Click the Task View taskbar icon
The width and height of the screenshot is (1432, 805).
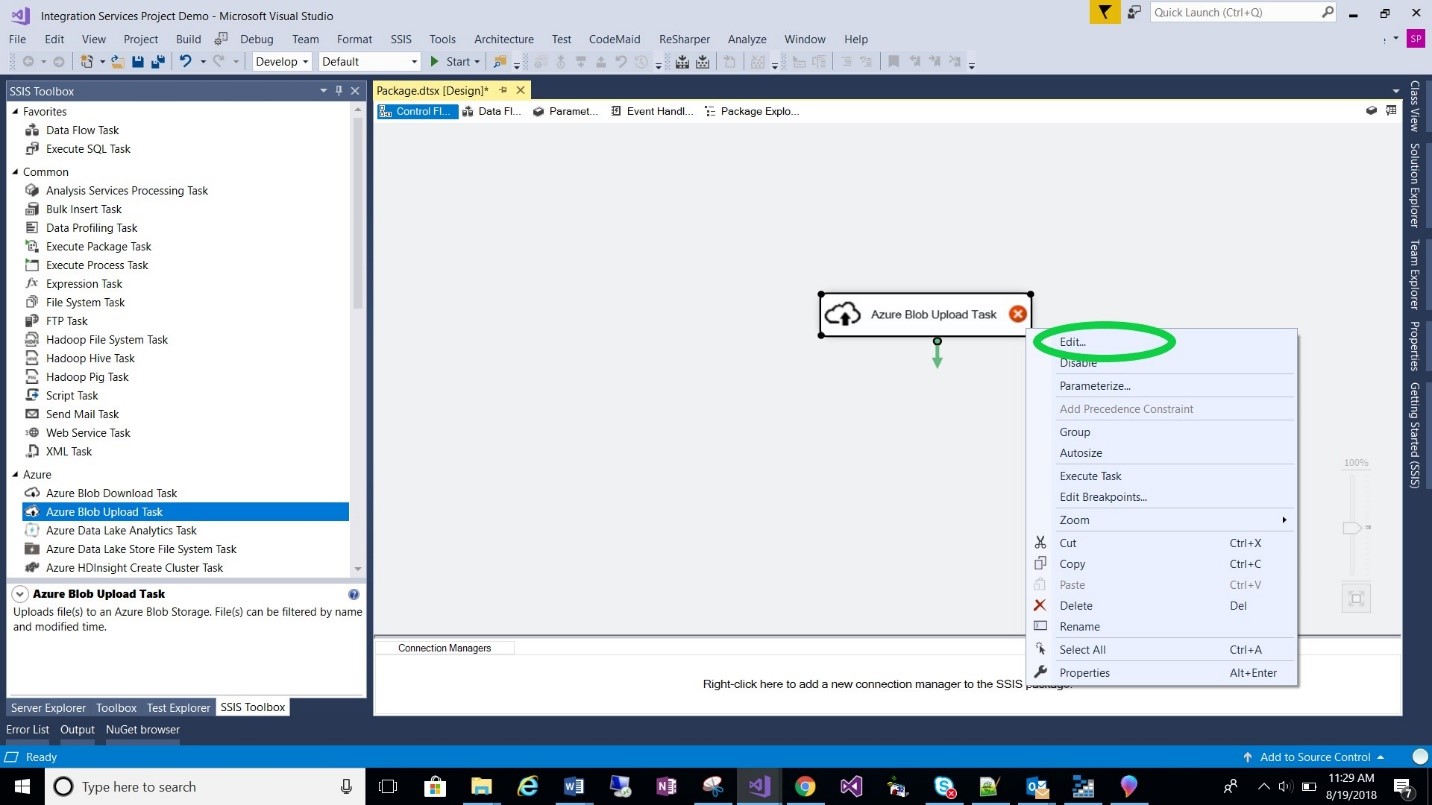[388, 786]
